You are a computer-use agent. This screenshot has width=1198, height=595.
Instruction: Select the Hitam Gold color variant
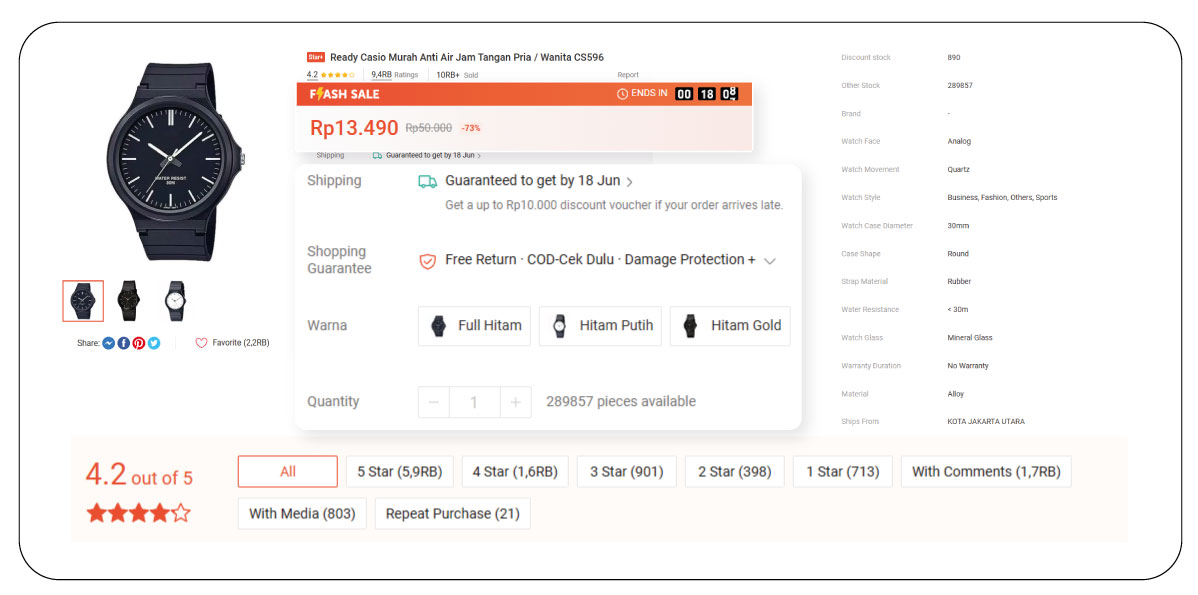pyautogui.click(x=730, y=325)
